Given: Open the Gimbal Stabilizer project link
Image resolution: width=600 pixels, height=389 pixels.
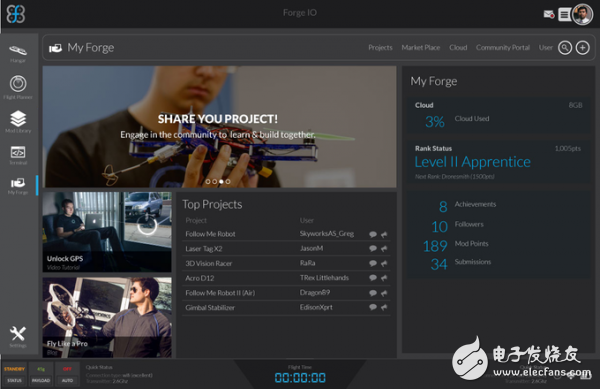Looking at the screenshot, I should click(210, 308).
